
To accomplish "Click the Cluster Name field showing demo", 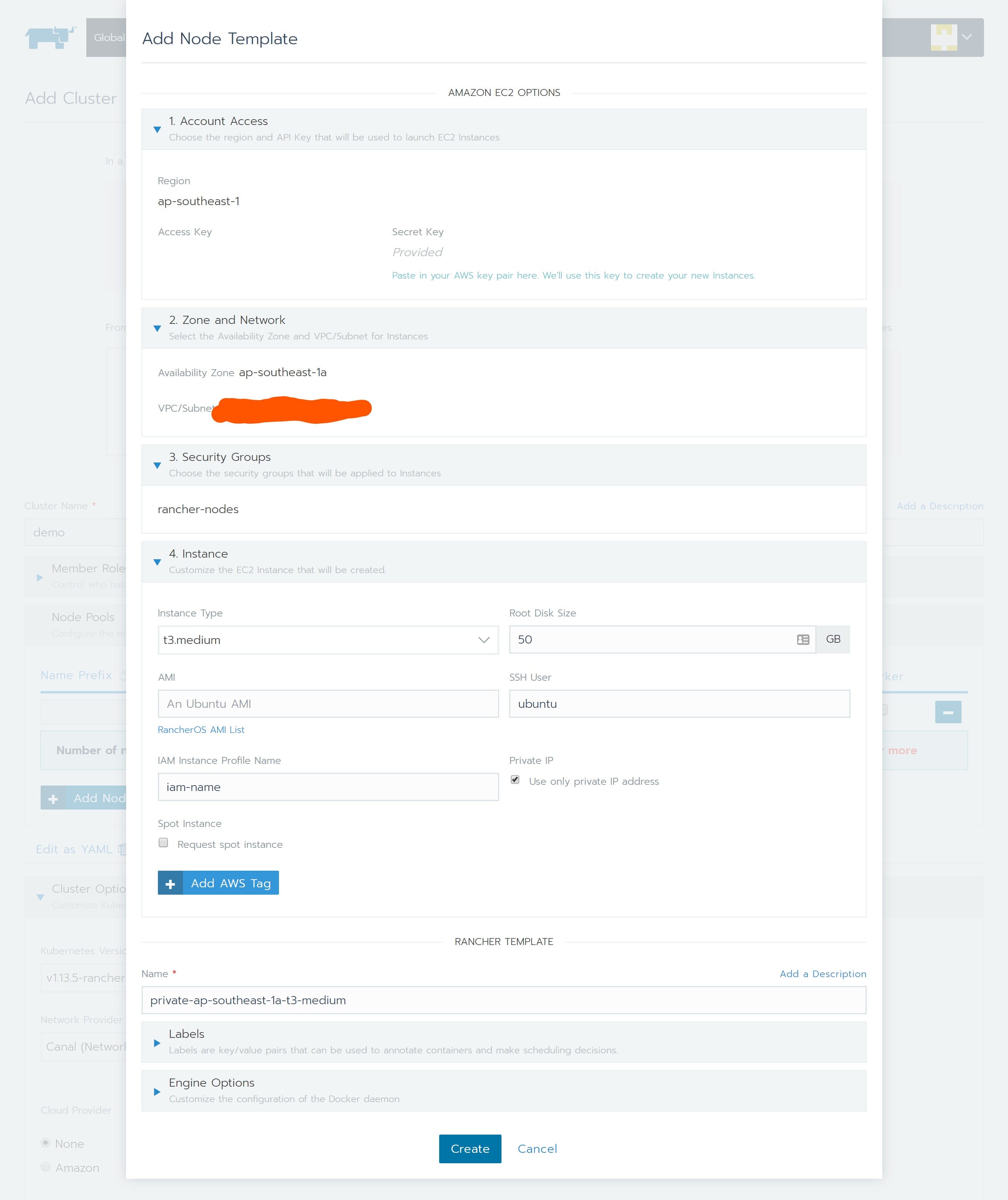I will click(x=75, y=532).
